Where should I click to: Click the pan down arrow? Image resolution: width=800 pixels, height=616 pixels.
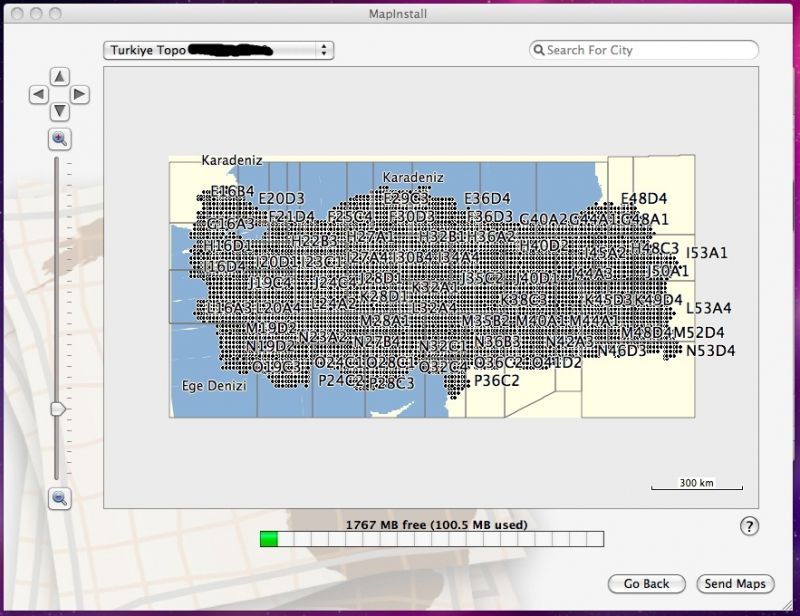60,111
